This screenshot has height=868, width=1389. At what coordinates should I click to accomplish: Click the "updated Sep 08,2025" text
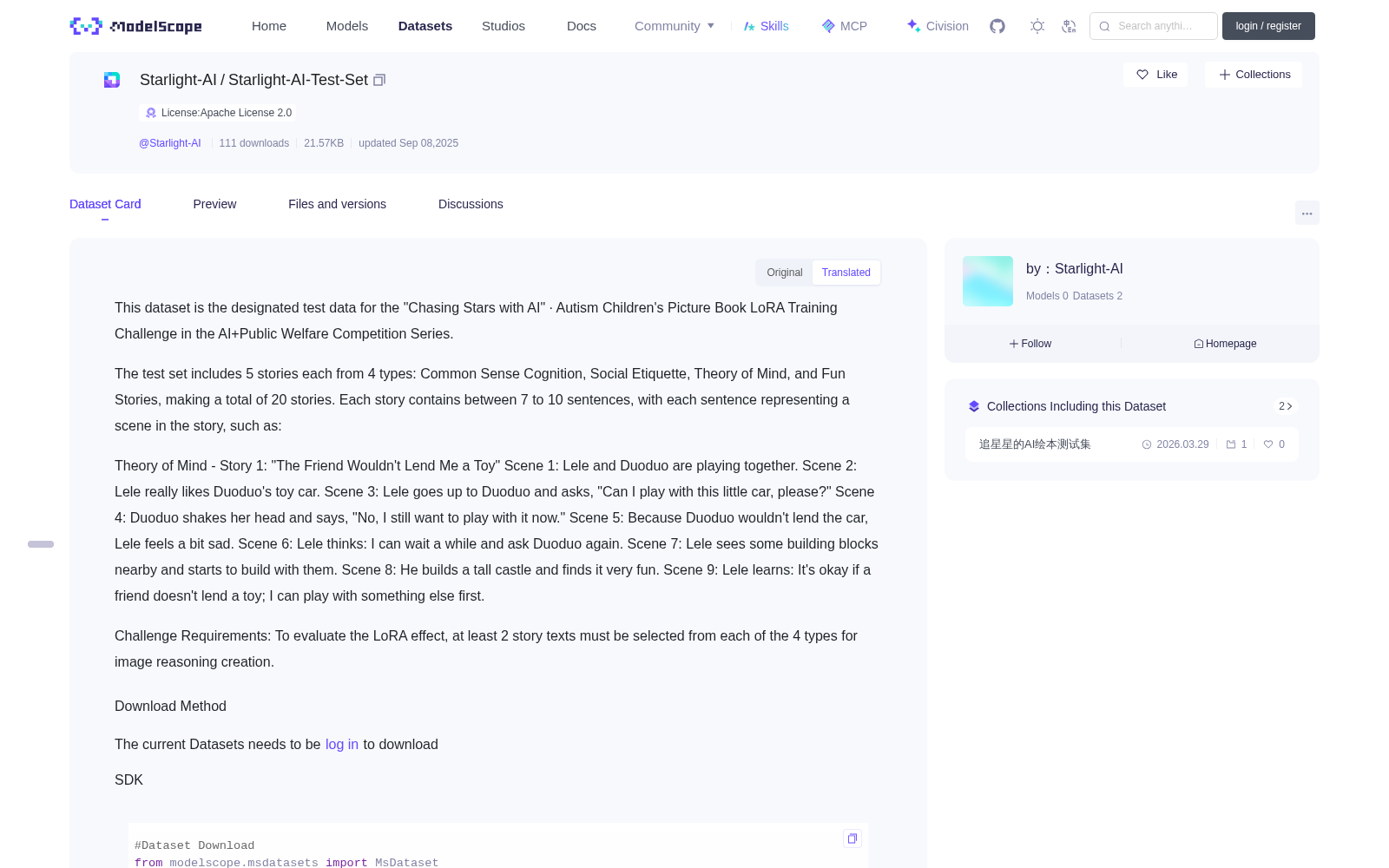(408, 143)
